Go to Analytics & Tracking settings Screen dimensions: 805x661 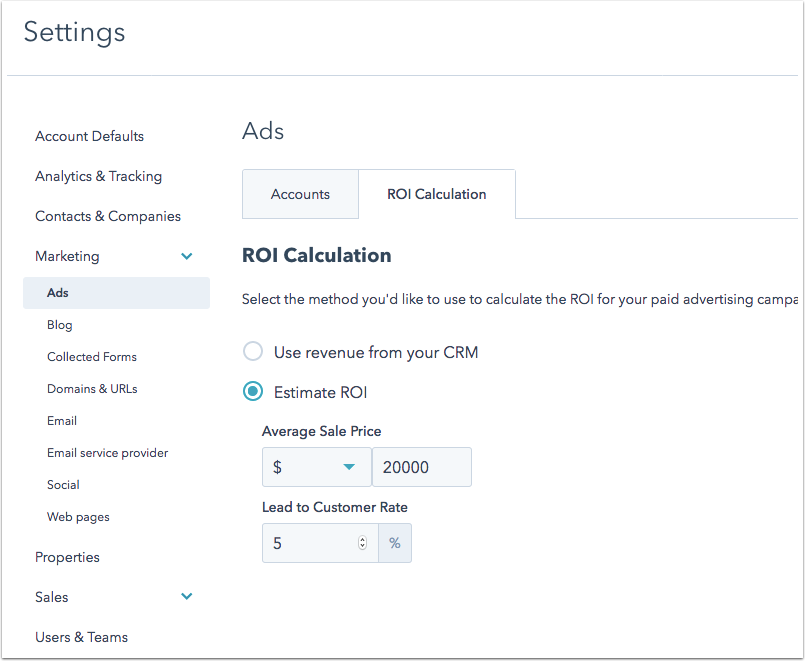(98, 176)
